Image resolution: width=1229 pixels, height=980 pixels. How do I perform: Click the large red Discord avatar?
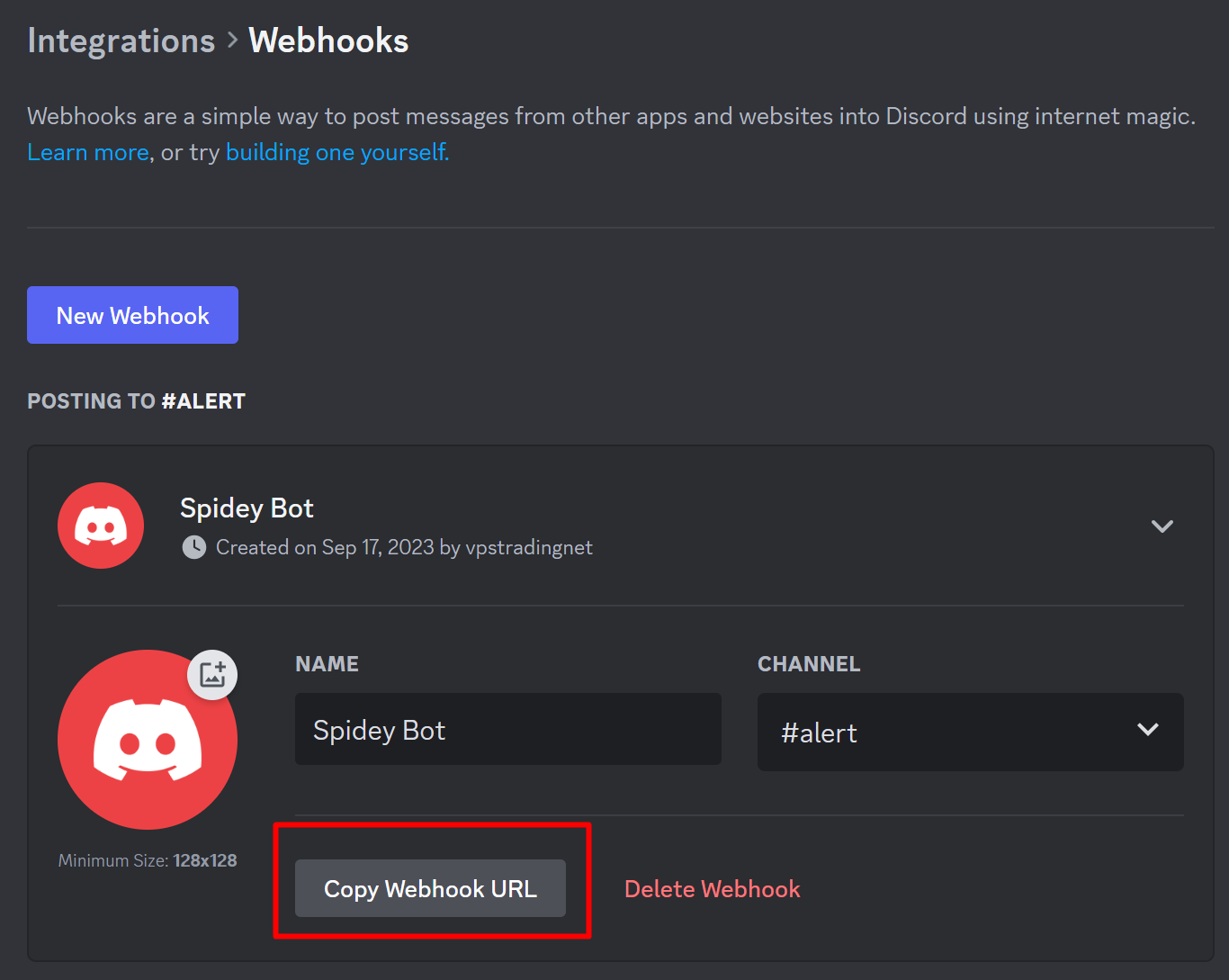(x=148, y=740)
